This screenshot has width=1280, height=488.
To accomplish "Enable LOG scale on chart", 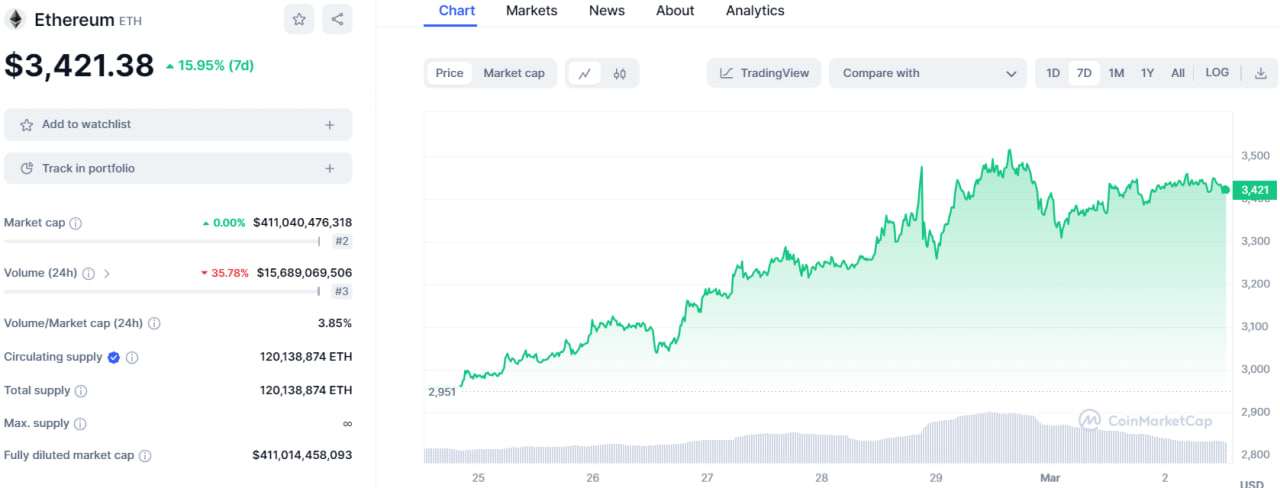I will [1217, 73].
